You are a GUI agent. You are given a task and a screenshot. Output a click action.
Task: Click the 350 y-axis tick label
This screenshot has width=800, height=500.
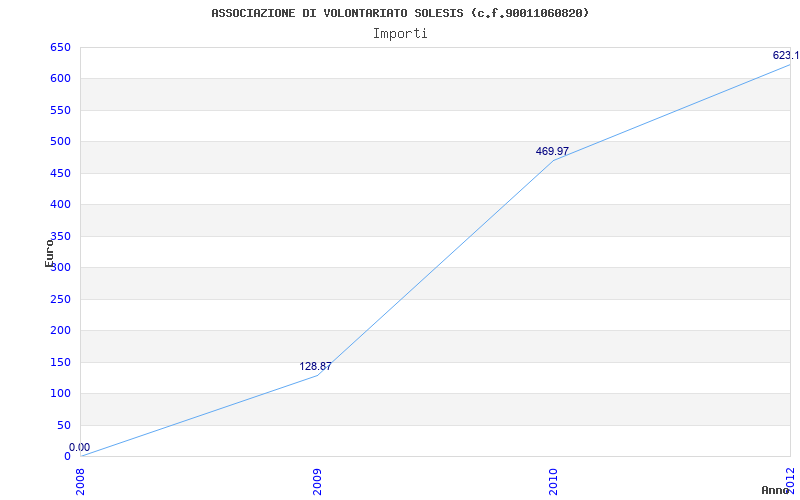(60, 236)
